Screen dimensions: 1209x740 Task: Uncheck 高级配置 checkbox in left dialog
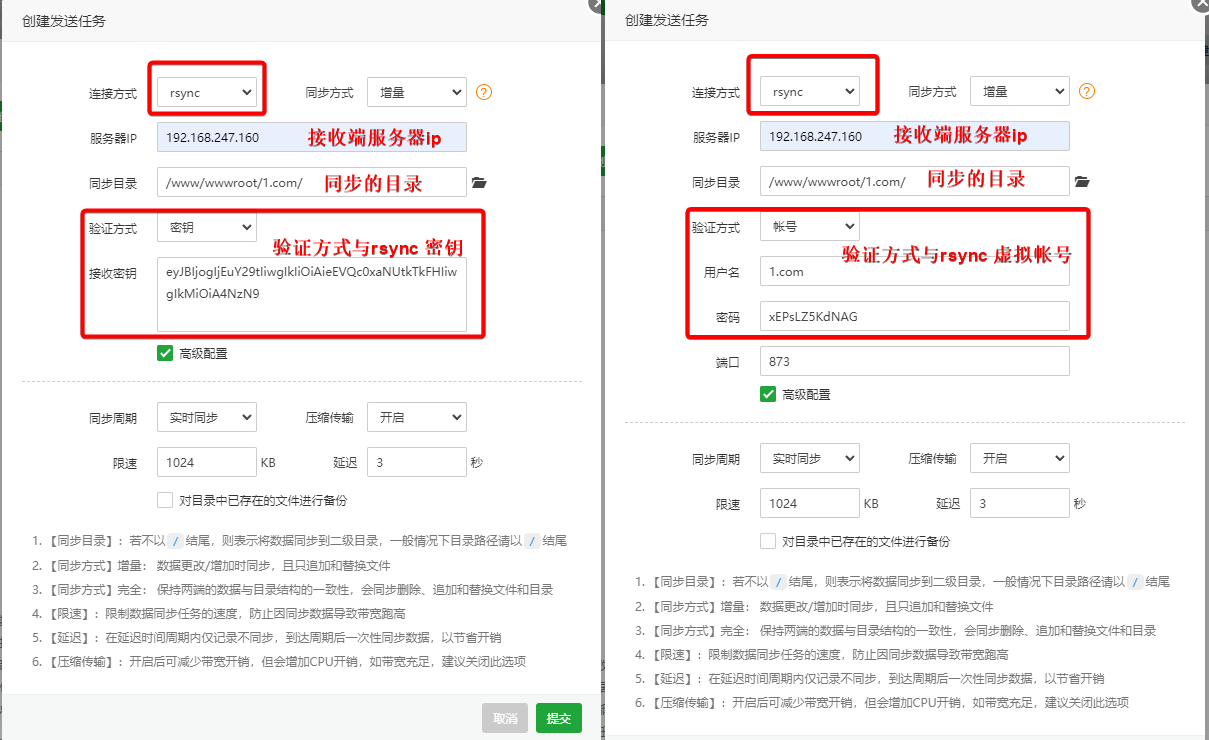click(x=165, y=353)
